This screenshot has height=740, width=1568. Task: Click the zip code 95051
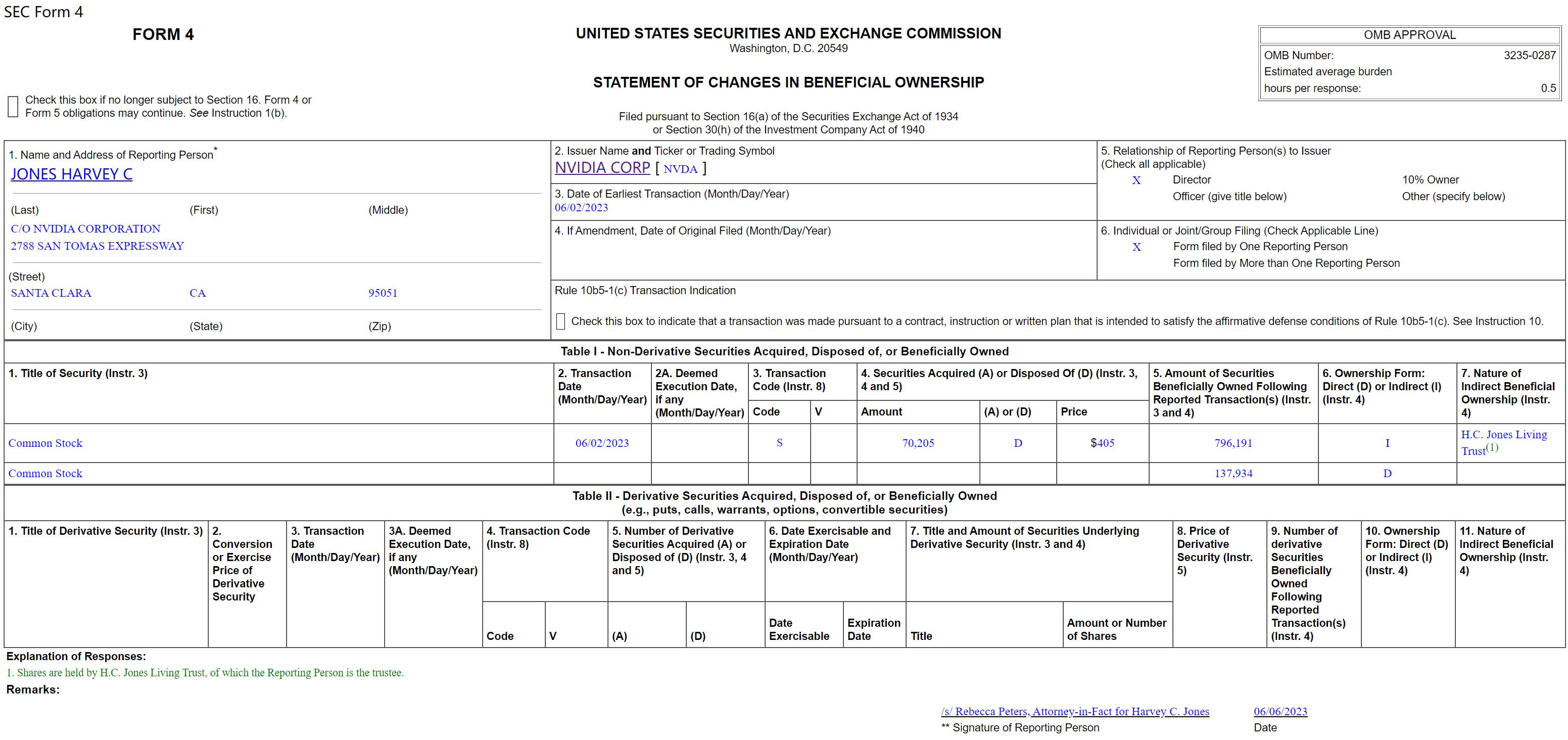pyautogui.click(x=382, y=293)
